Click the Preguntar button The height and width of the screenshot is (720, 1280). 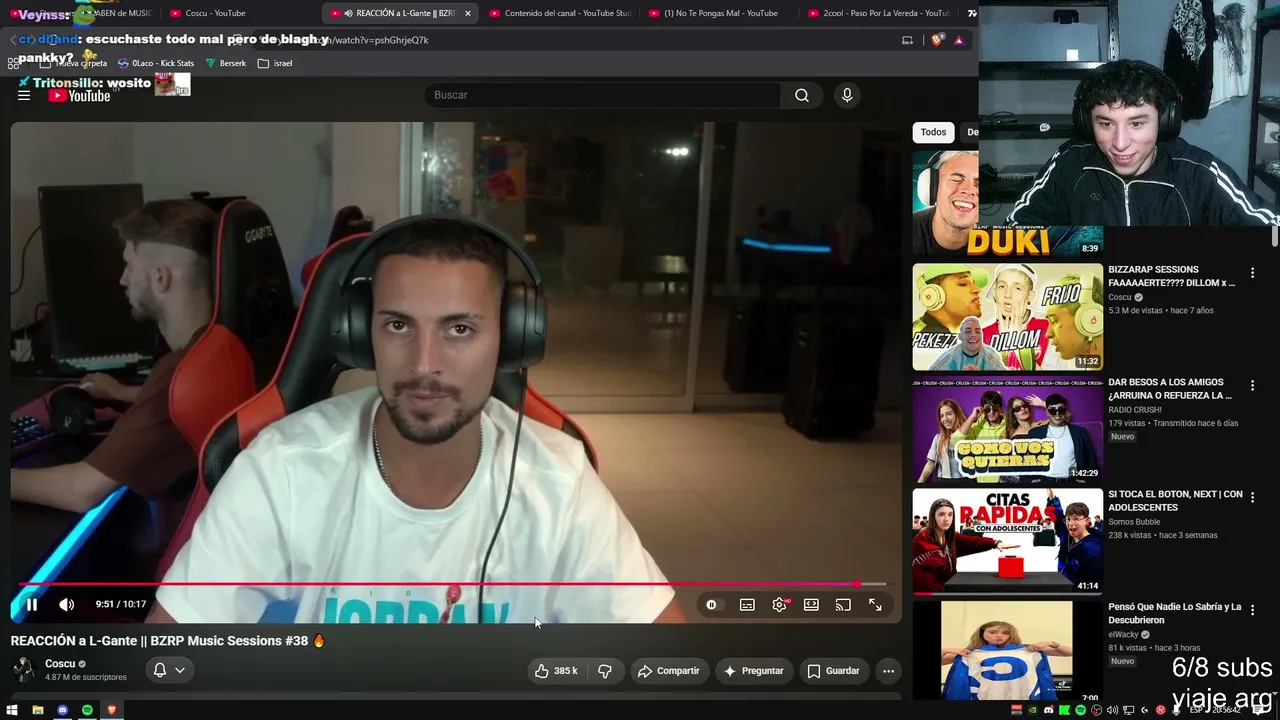[x=753, y=671]
